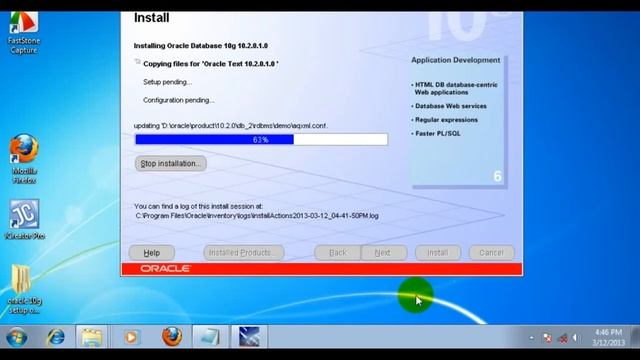This screenshot has height=360, width=640.
Task: Click the updating aqxml.conf file path text
Action: click(x=230, y=126)
